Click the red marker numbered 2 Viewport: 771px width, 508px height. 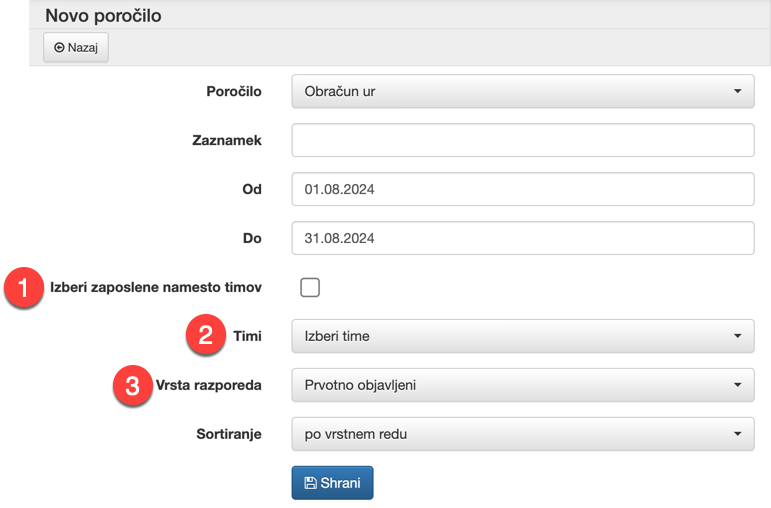[x=205, y=335]
